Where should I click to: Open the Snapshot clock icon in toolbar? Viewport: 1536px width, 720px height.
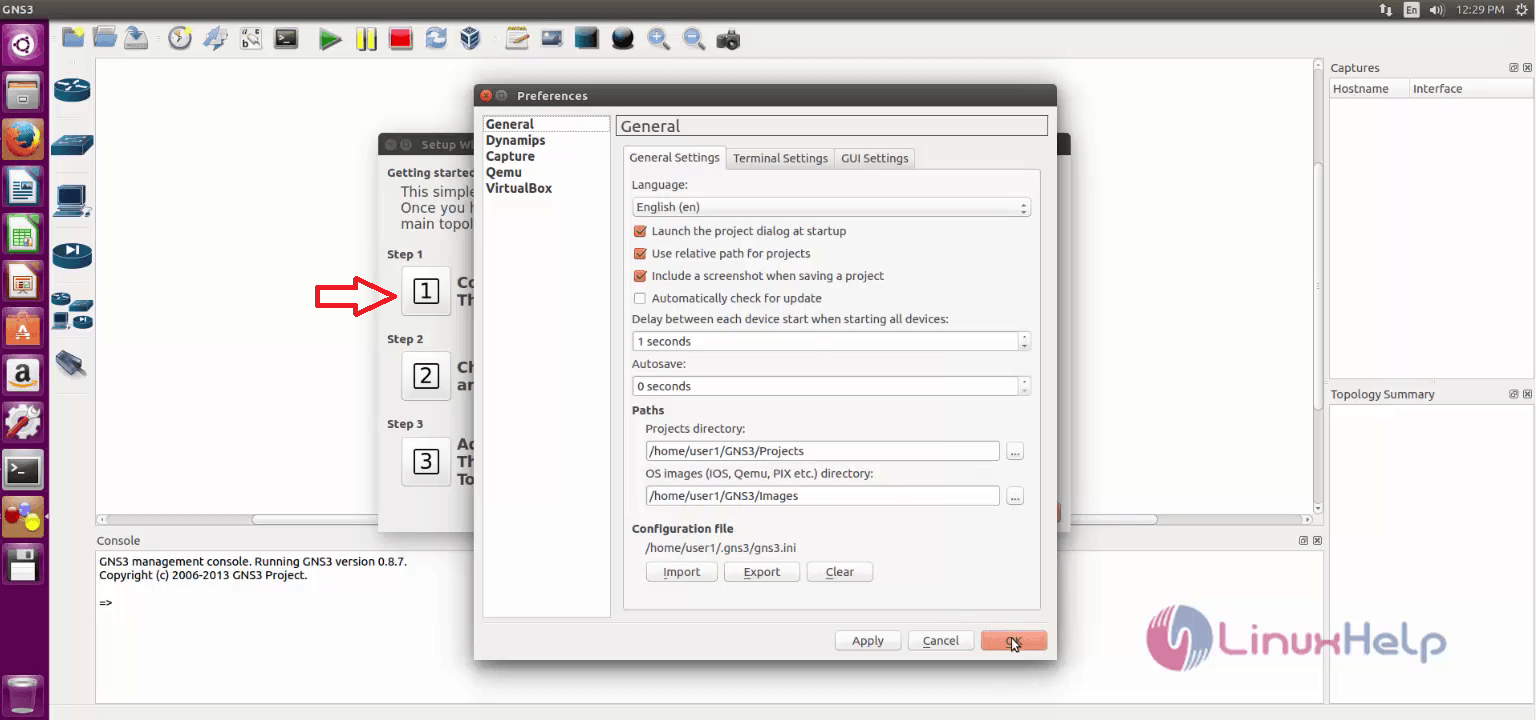pos(180,39)
